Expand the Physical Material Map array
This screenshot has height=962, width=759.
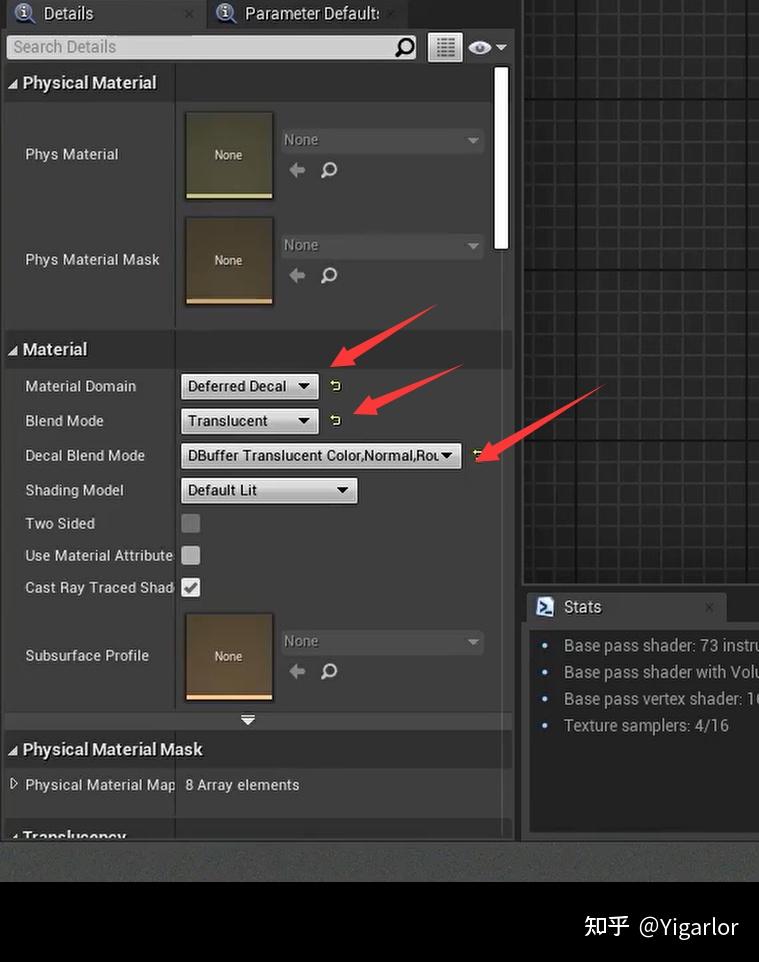click(14, 783)
